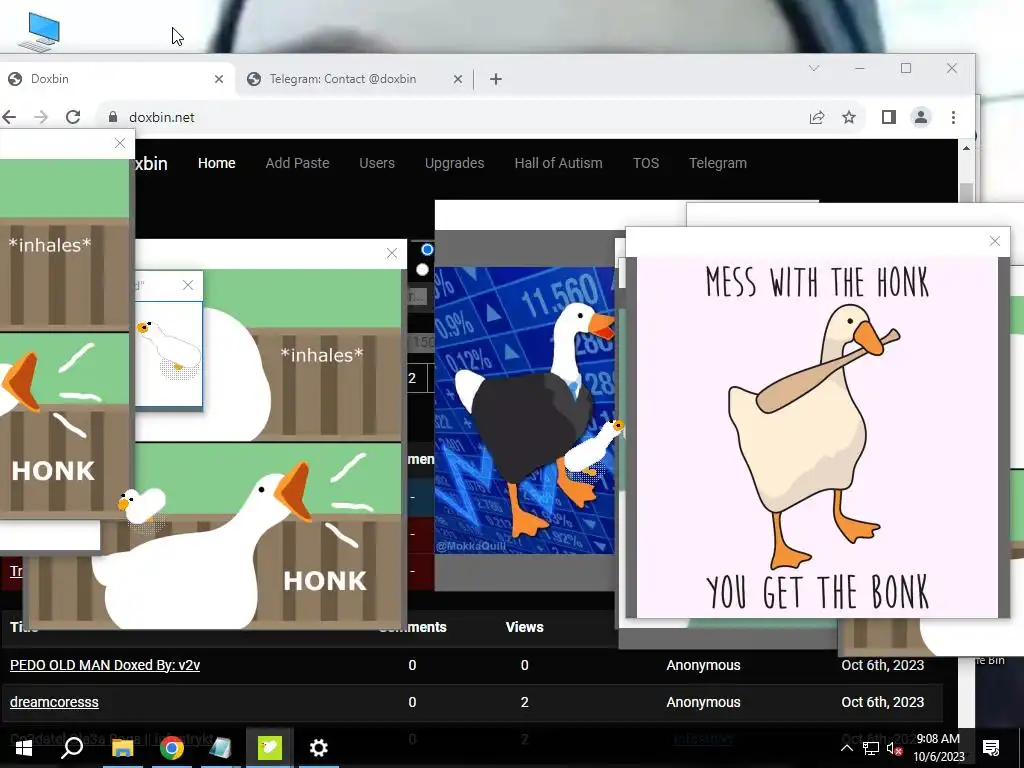This screenshot has width=1024, height=768.
Task: Open This PC desktop icon
Action: 39,31
